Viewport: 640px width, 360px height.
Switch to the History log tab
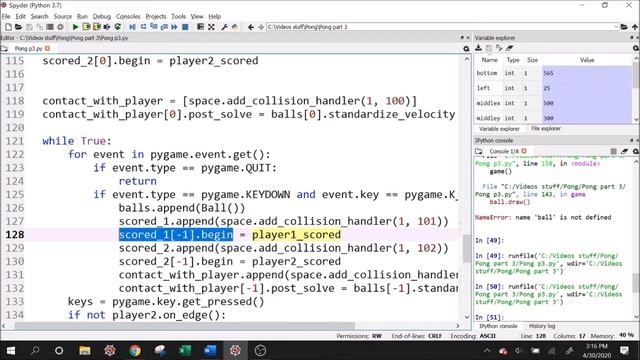tap(542, 326)
